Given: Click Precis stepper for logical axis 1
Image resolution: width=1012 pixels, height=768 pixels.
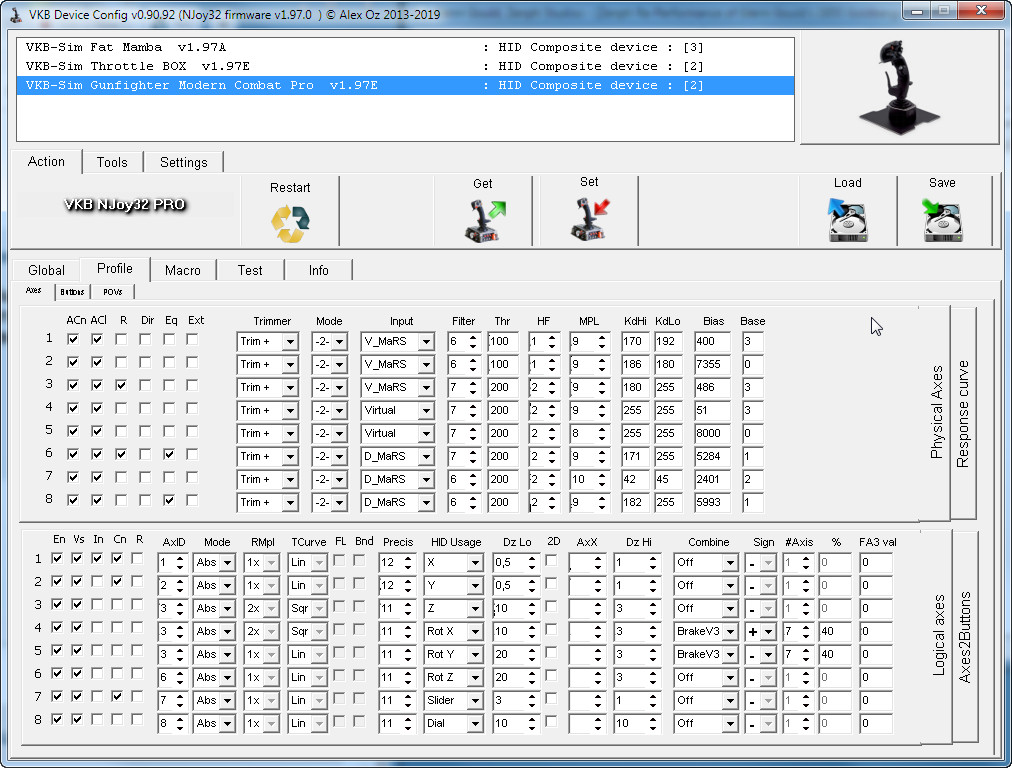Looking at the screenshot, I should pos(408,563).
